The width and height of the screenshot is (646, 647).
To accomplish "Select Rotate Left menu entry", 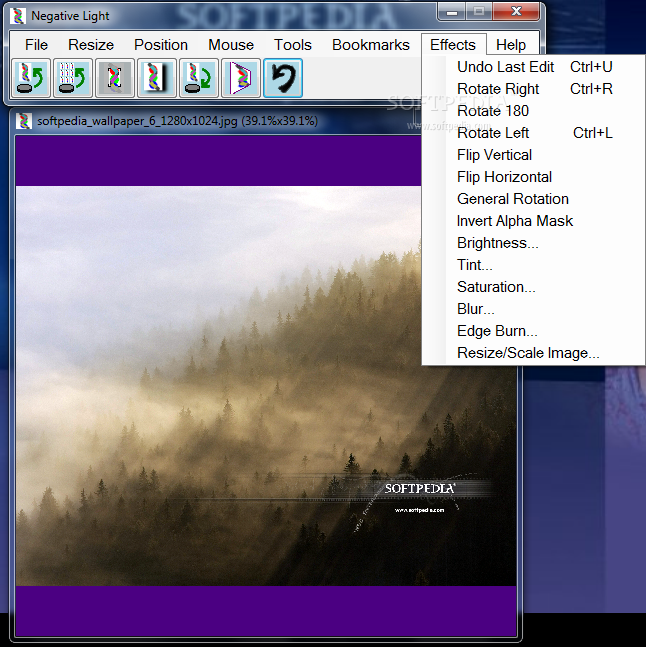I will 533,133.
